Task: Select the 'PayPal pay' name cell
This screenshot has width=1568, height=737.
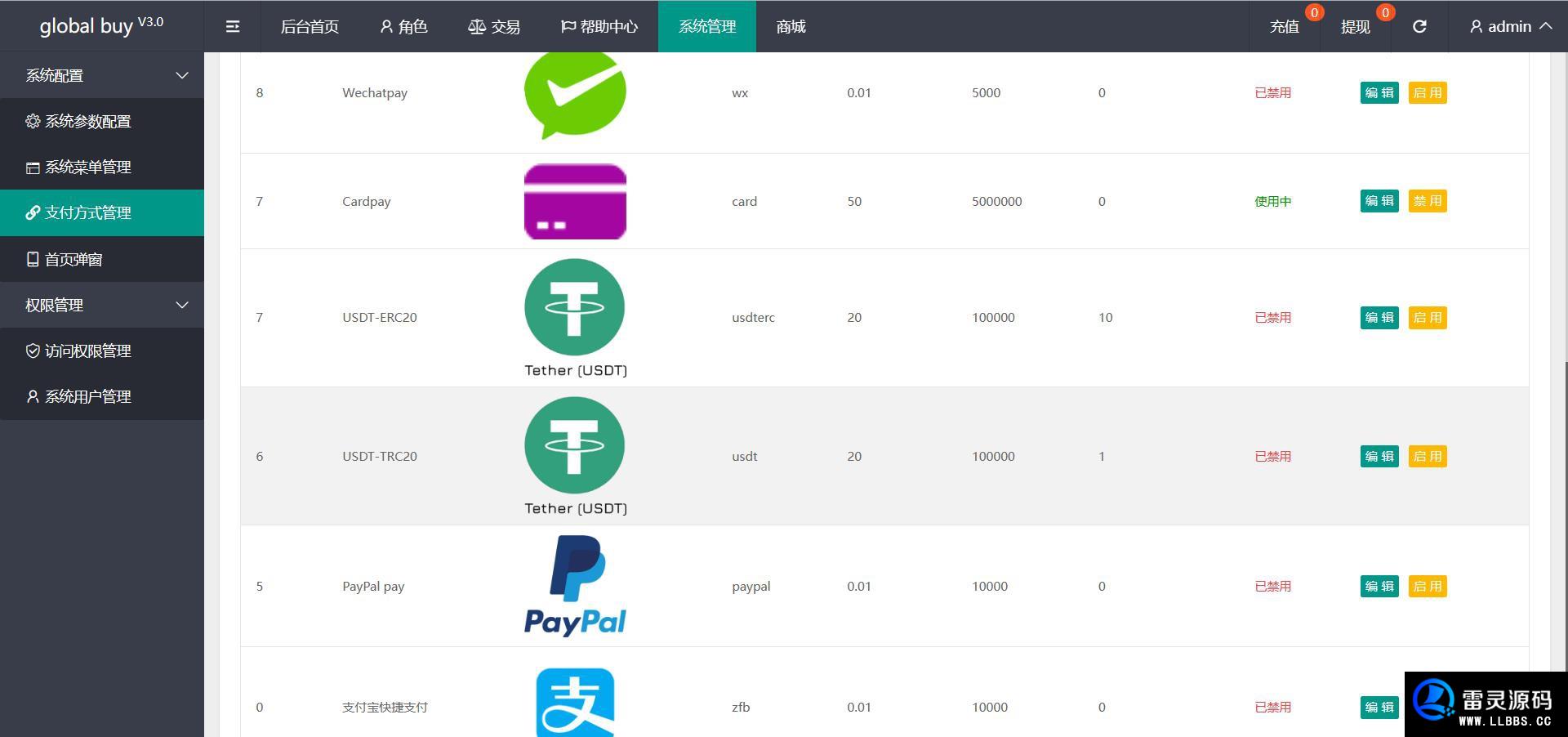Action: pos(373,586)
